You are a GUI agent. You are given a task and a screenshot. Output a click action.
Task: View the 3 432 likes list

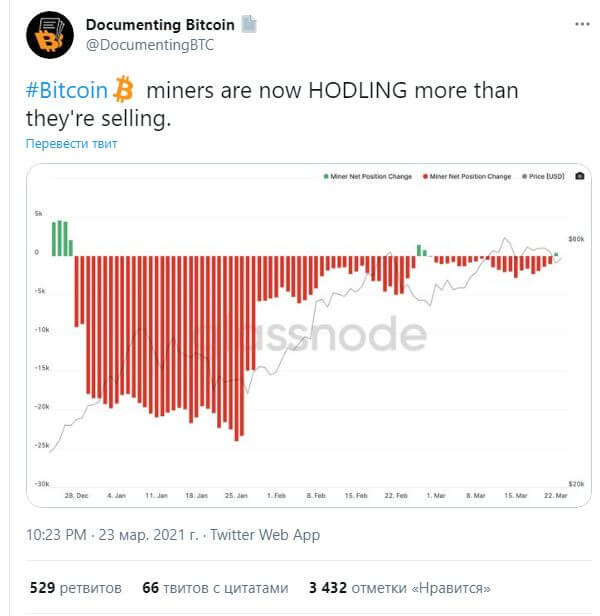point(400,588)
